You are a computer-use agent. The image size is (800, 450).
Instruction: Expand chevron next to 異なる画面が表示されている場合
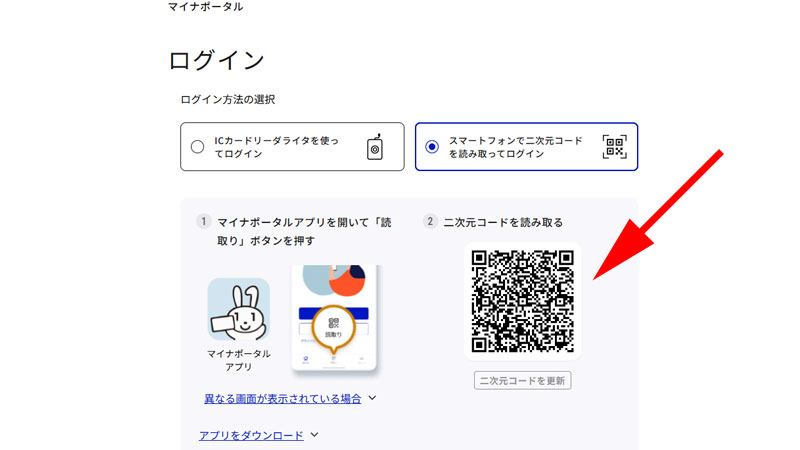click(x=372, y=397)
